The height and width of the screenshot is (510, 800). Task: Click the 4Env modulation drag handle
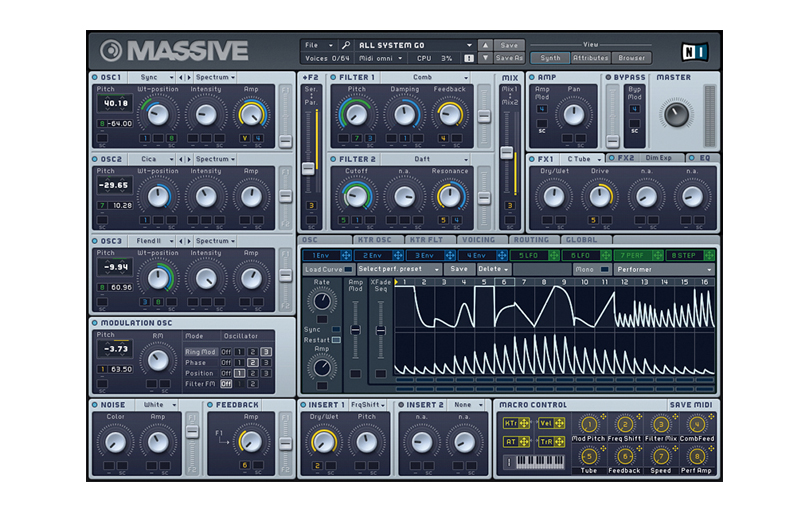point(502,255)
